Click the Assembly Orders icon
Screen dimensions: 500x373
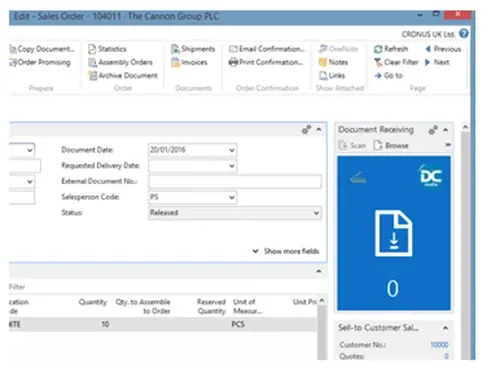pyautogui.click(x=92, y=62)
